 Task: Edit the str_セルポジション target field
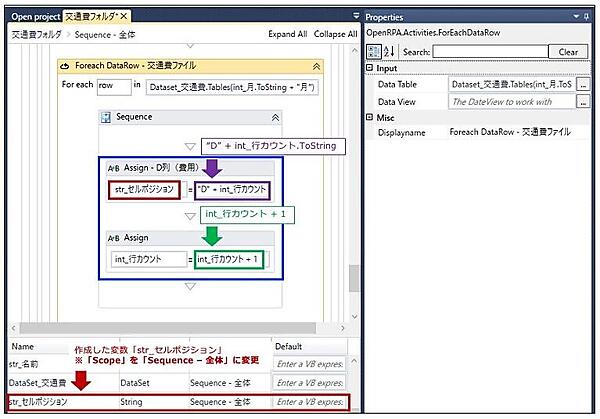tap(144, 190)
